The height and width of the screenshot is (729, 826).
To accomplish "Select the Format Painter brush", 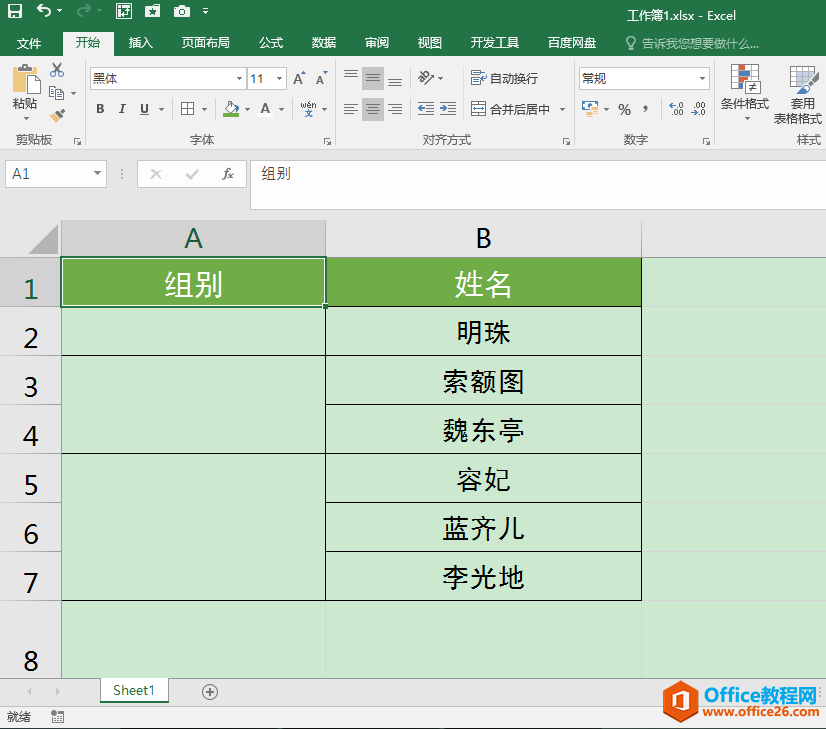I will click(x=57, y=115).
